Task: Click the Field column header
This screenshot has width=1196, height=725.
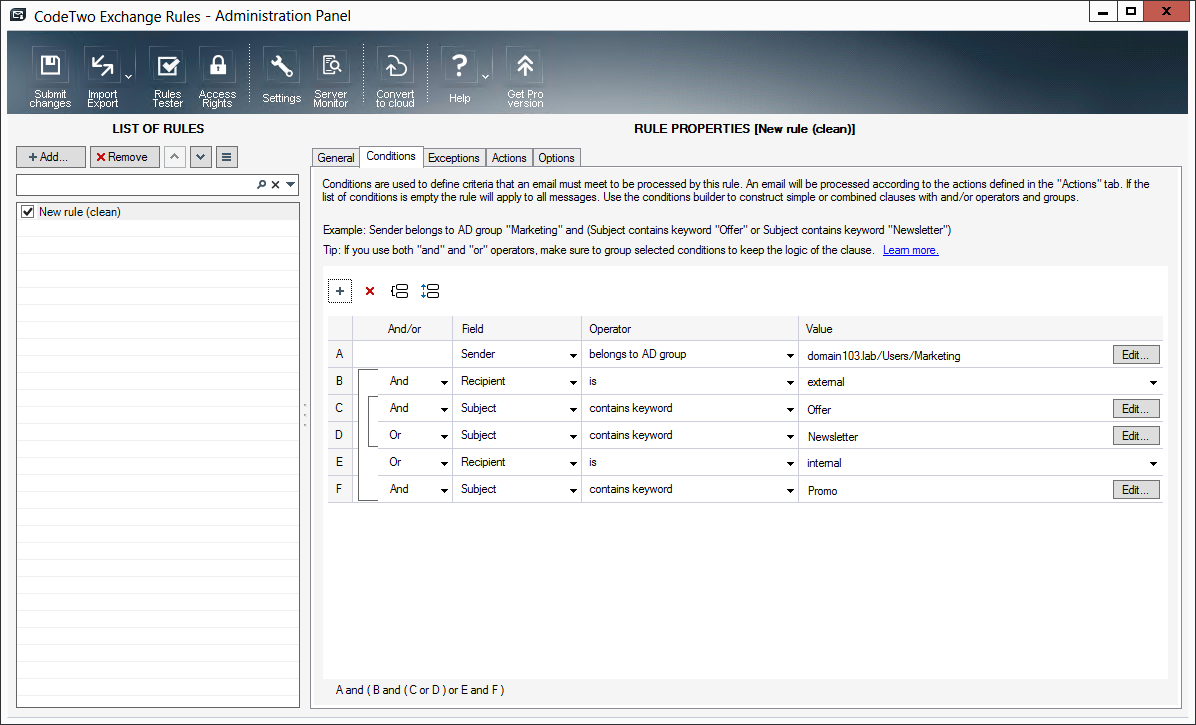Action: (517, 329)
